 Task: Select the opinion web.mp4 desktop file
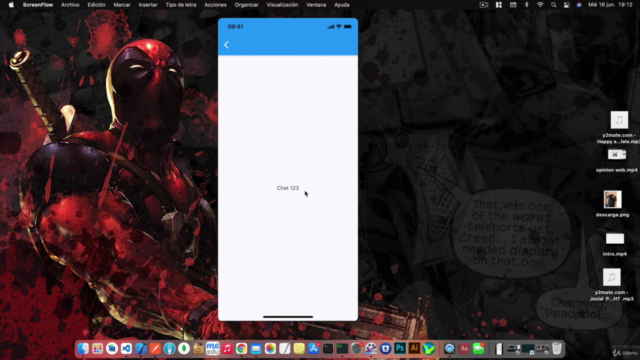pyautogui.click(x=616, y=161)
